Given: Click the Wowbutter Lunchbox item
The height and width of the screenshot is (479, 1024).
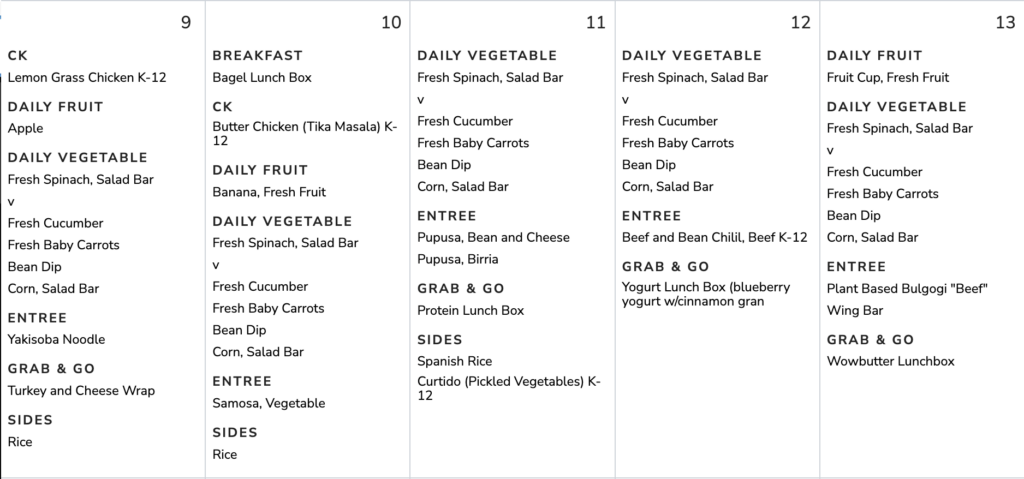Looking at the screenshot, I should pos(890,361).
